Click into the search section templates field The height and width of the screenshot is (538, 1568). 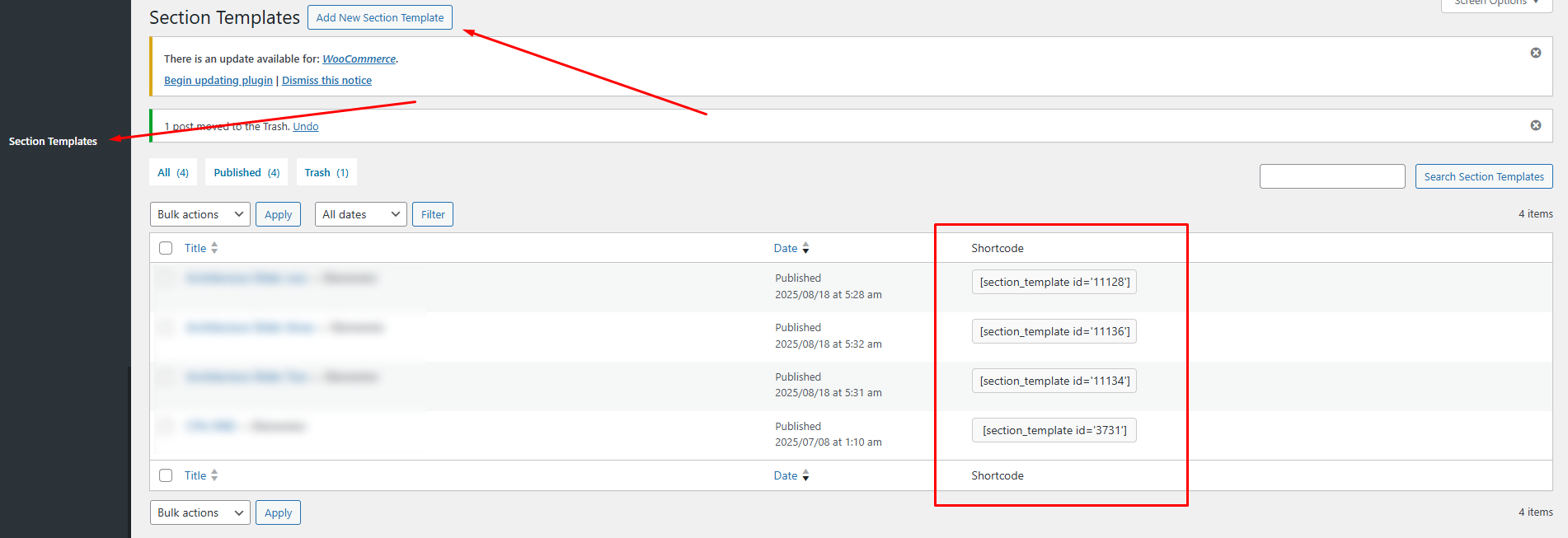pyautogui.click(x=1331, y=176)
